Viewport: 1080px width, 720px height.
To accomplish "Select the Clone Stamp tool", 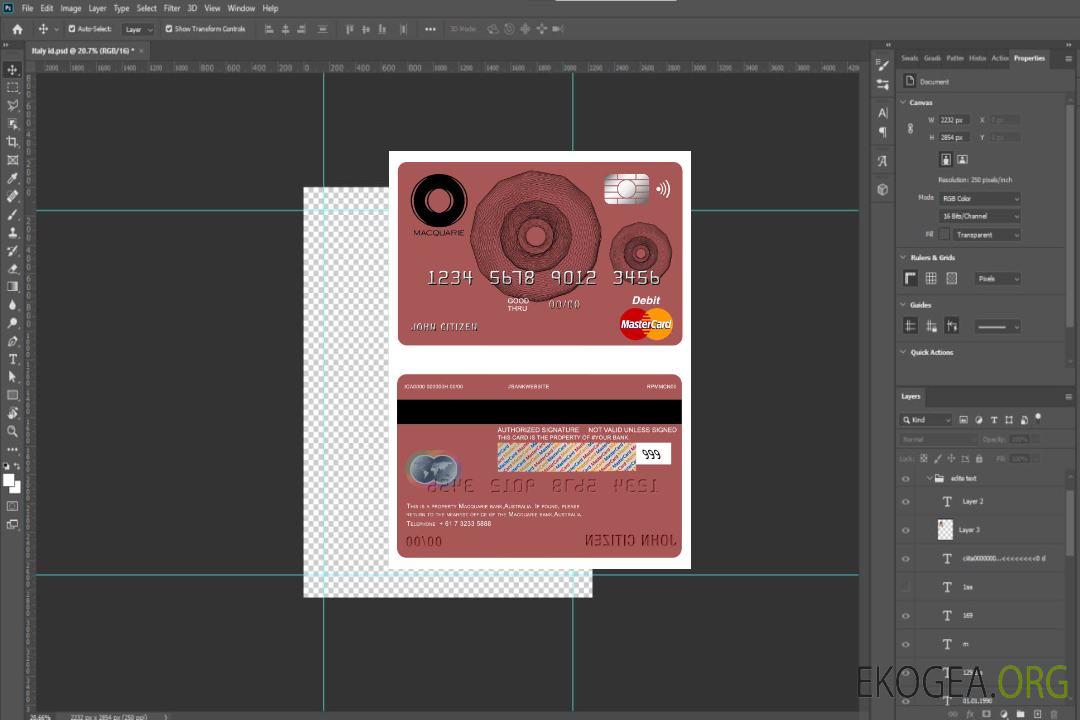I will (x=12, y=233).
